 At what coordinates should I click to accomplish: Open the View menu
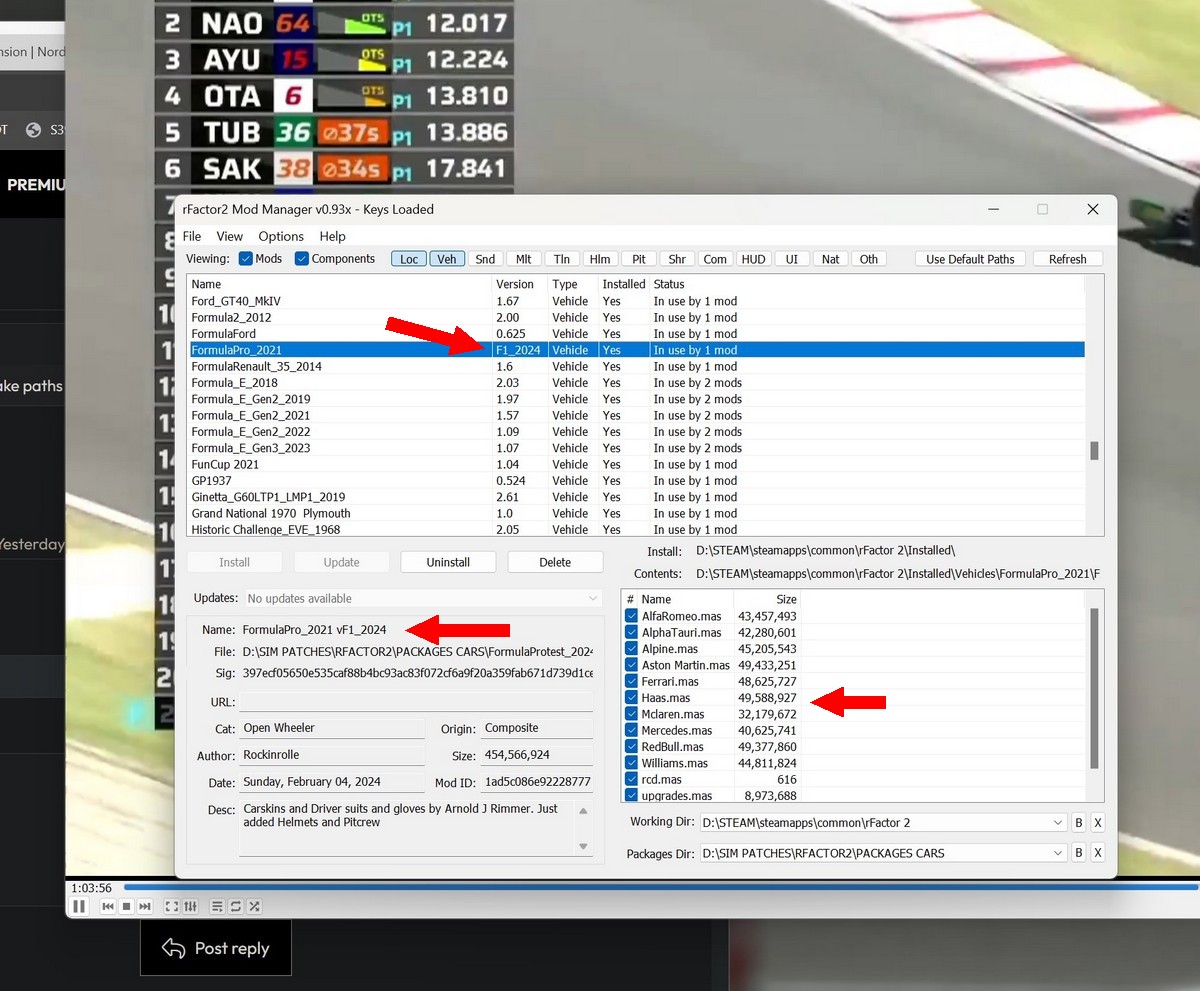coord(230,236)
